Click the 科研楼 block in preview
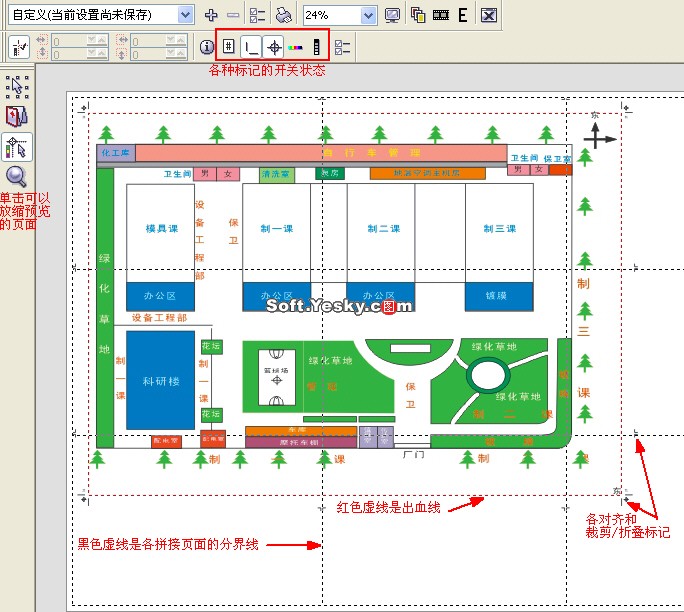 (161, 380)
